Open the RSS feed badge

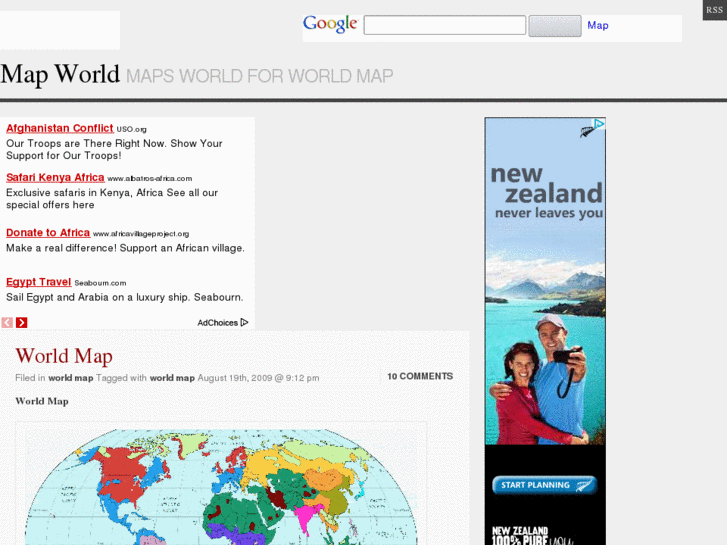(714, 10)
